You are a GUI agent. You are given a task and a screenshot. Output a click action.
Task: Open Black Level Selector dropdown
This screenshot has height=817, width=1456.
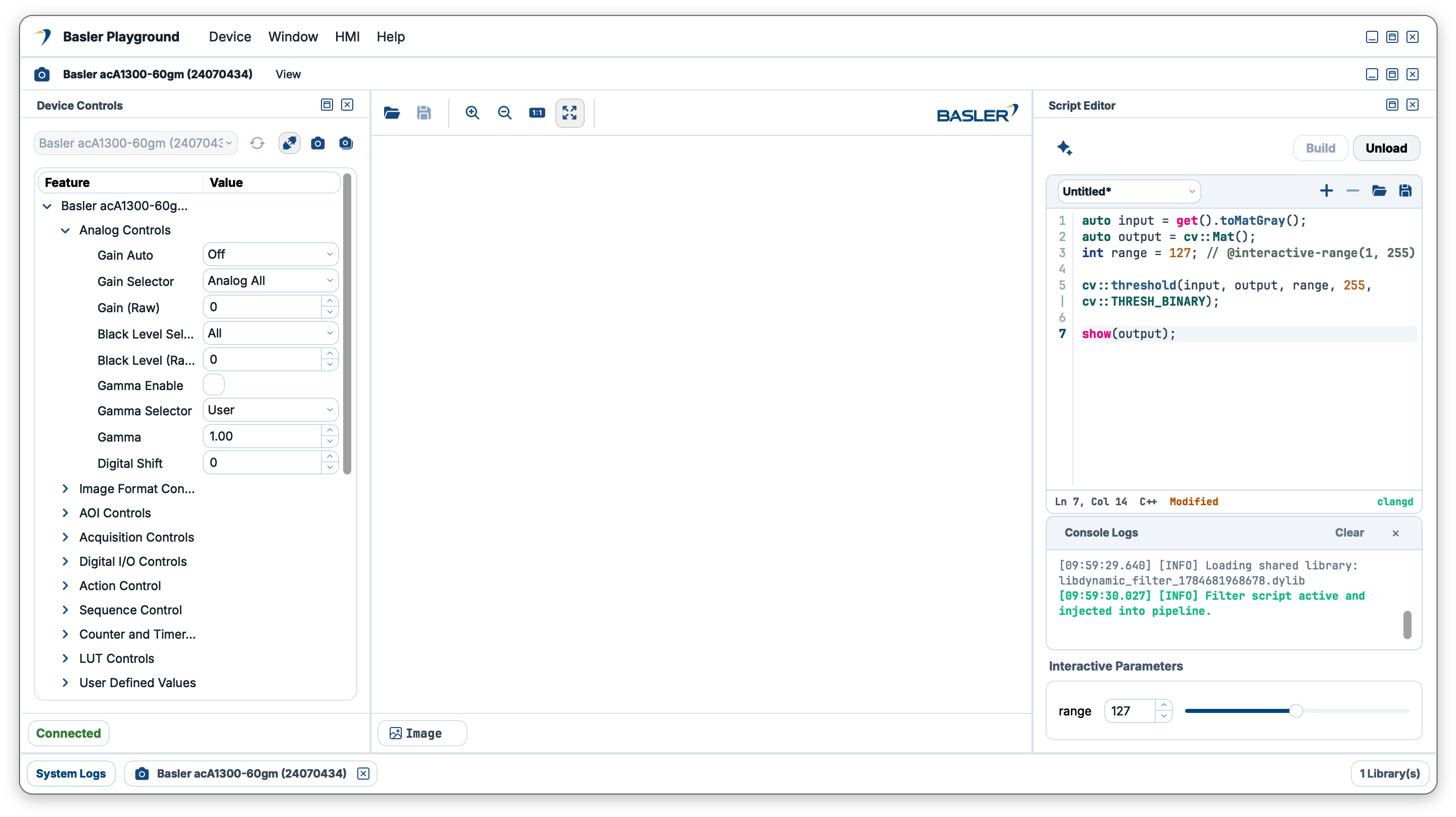(270, 333)
